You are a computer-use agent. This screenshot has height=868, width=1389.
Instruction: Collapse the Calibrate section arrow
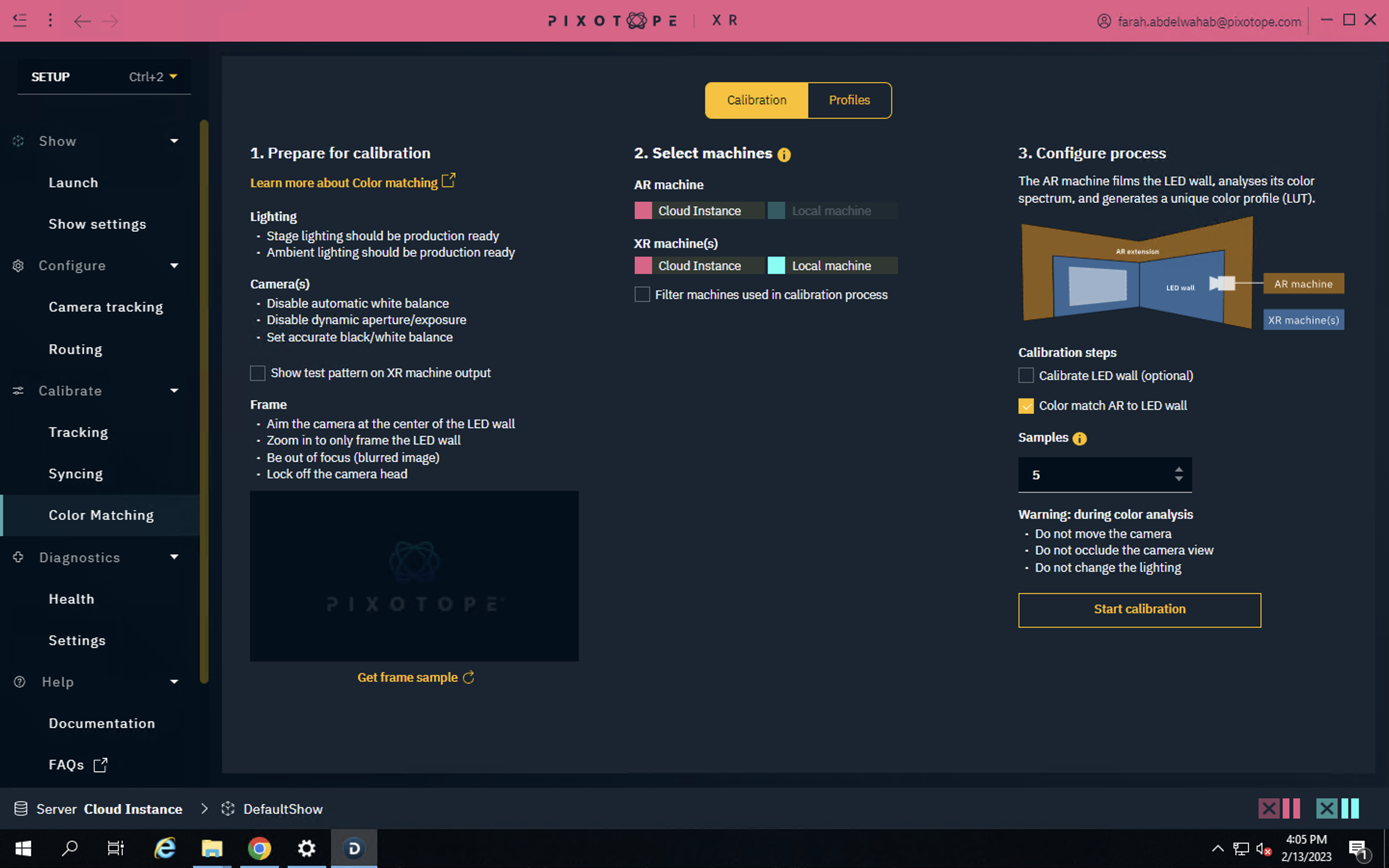pos(174,391)
